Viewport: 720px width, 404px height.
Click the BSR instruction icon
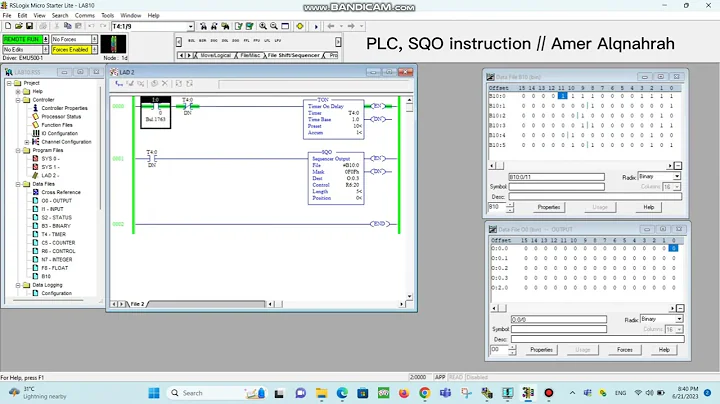(202, 41)
